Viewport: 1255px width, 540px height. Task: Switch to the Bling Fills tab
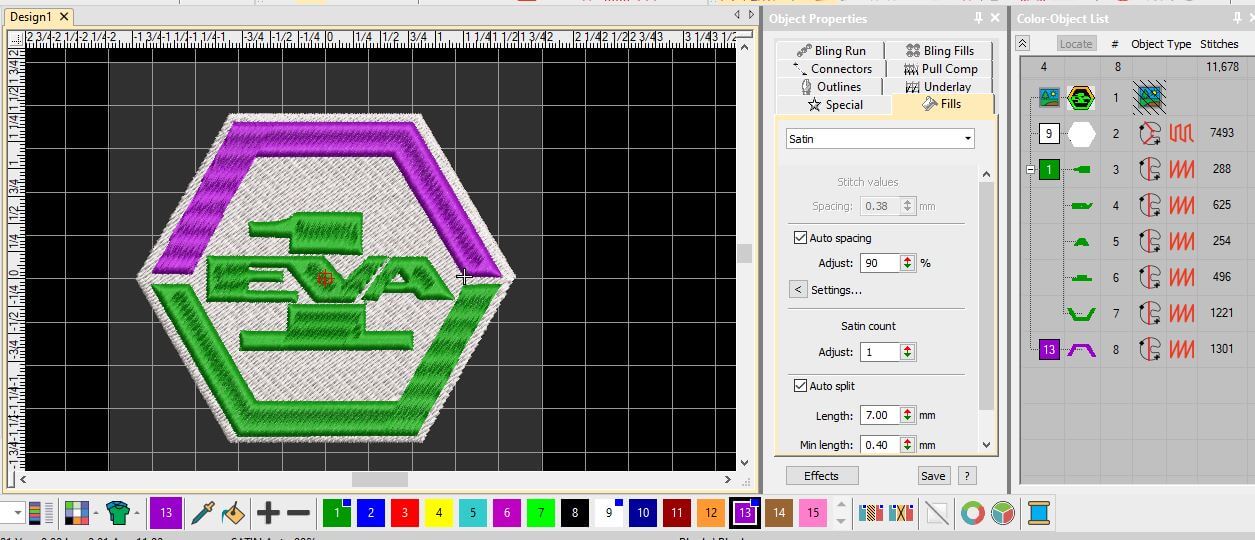[x=939, y=51]
